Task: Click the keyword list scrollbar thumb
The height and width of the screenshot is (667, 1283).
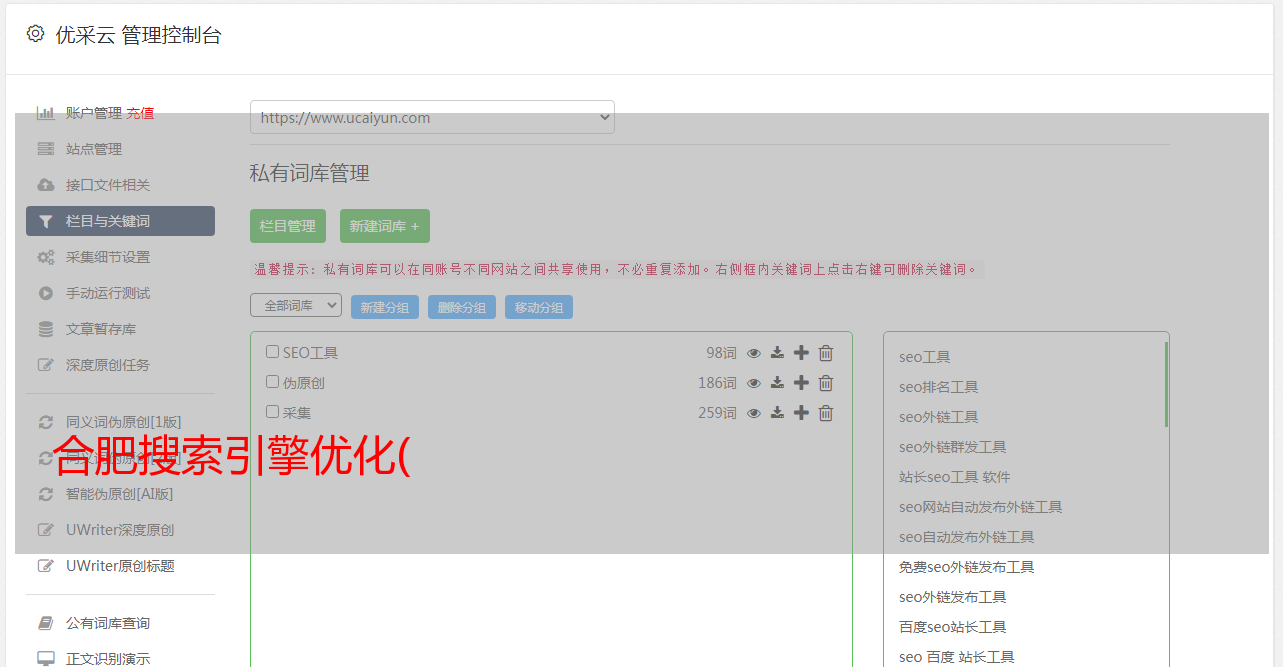Action: pyautogui.click(x=1166, y=384)
